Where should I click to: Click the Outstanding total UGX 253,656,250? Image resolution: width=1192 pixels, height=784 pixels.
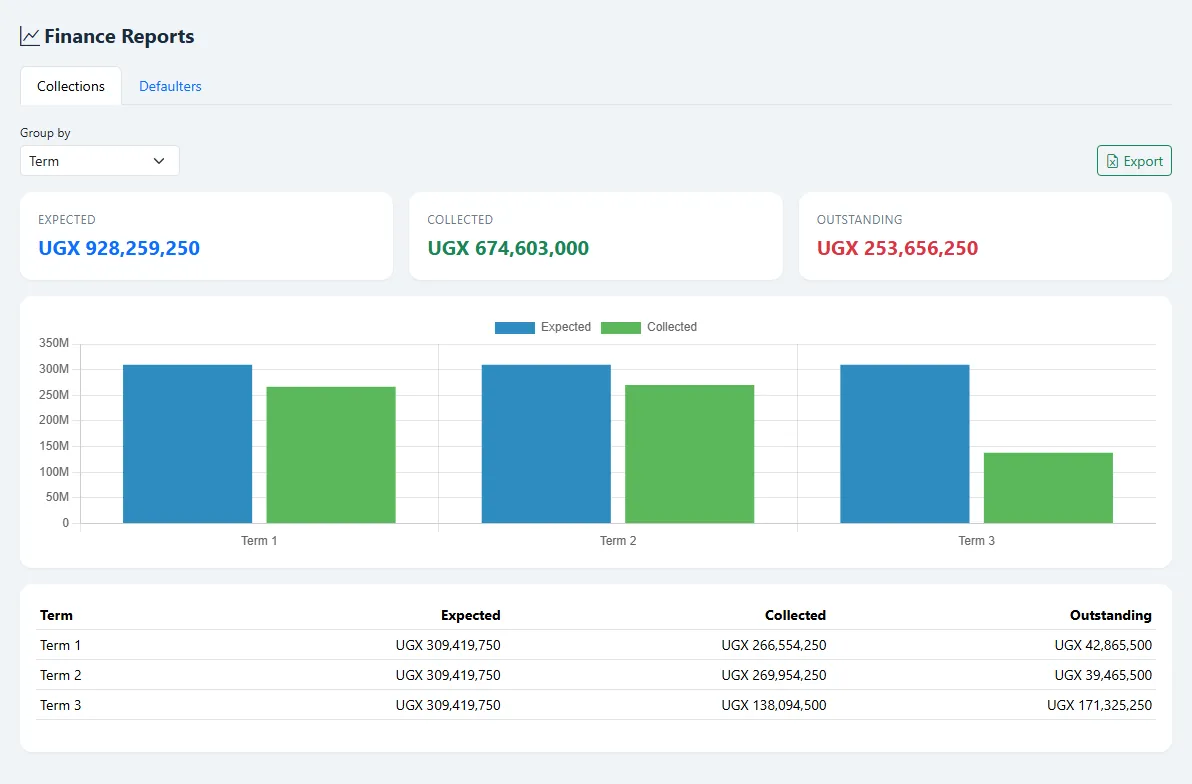point(897,249)
